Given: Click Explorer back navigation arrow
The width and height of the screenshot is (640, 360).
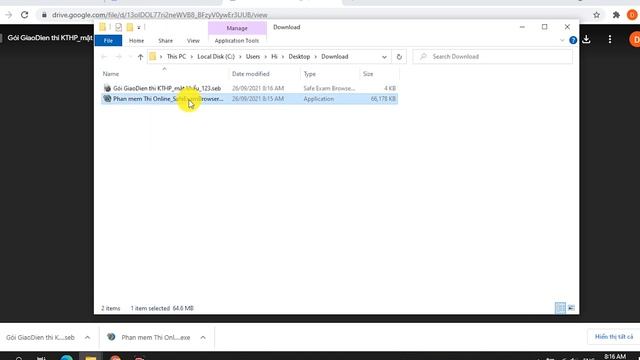Looking at the screenshot, I should pyautogui.click(x=104, y=57).
